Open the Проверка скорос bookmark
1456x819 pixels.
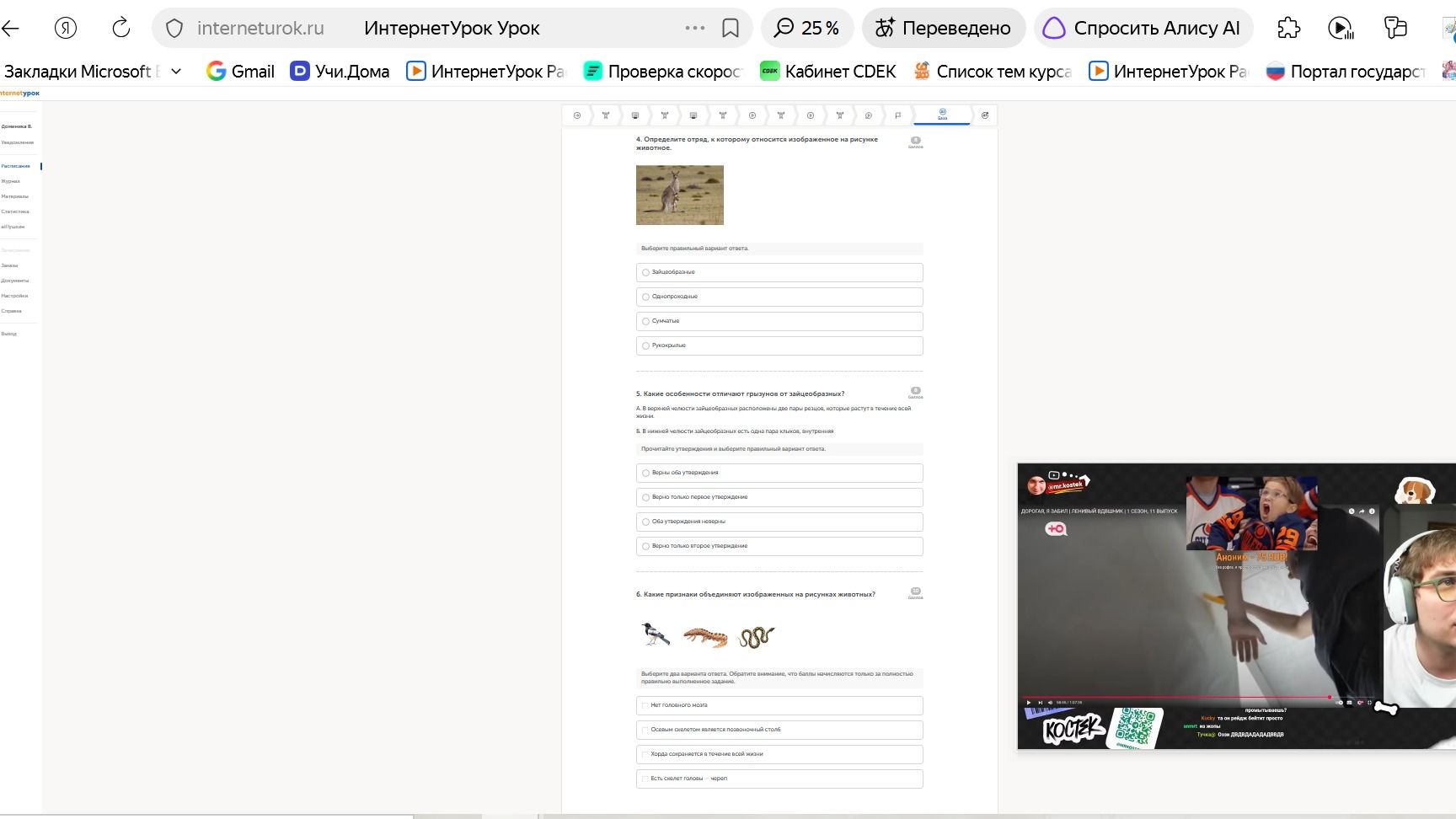click(x=663, y=72)
